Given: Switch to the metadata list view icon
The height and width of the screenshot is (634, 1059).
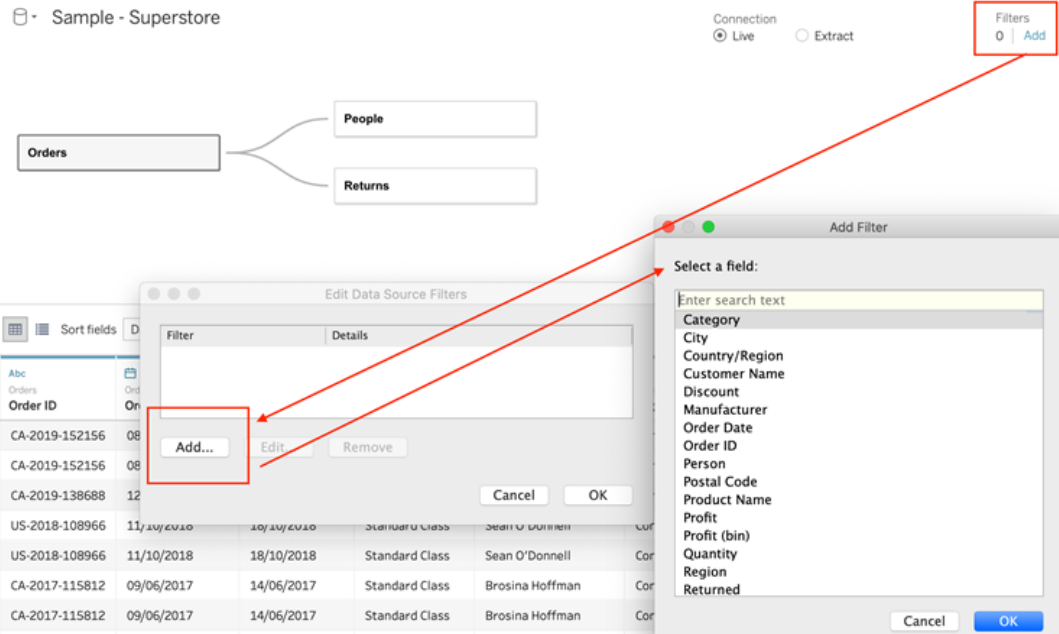Looking at the screenshot, I should point(42,329).
